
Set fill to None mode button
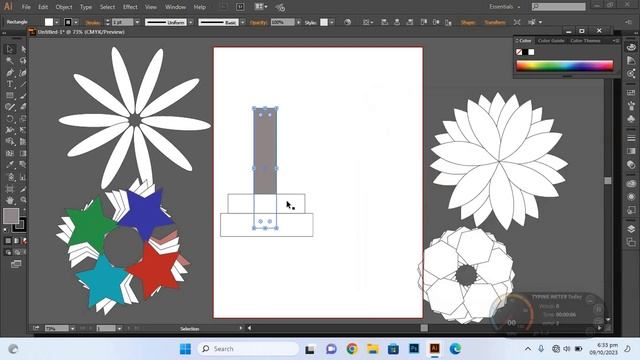point(24,241)
